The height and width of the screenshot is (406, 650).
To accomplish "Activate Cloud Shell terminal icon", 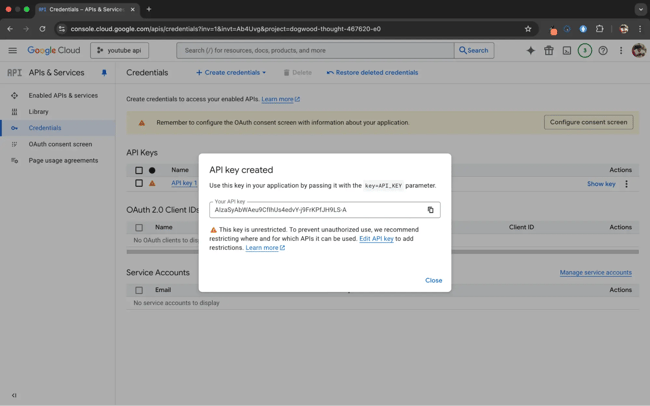I will [x=566, y=50].
